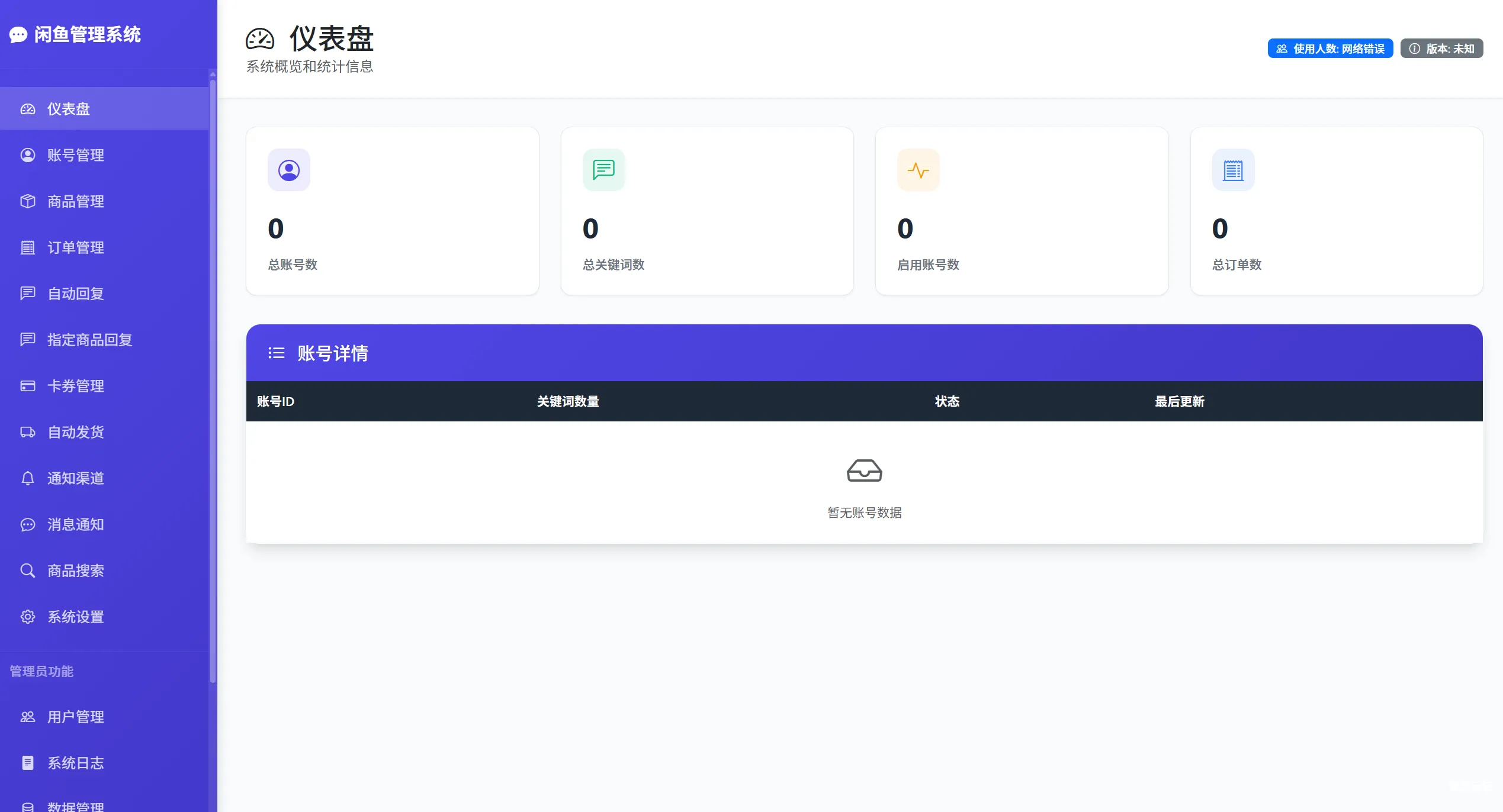
Task: Click the list icon in 账号详情 header
Action: pos(276,353)
